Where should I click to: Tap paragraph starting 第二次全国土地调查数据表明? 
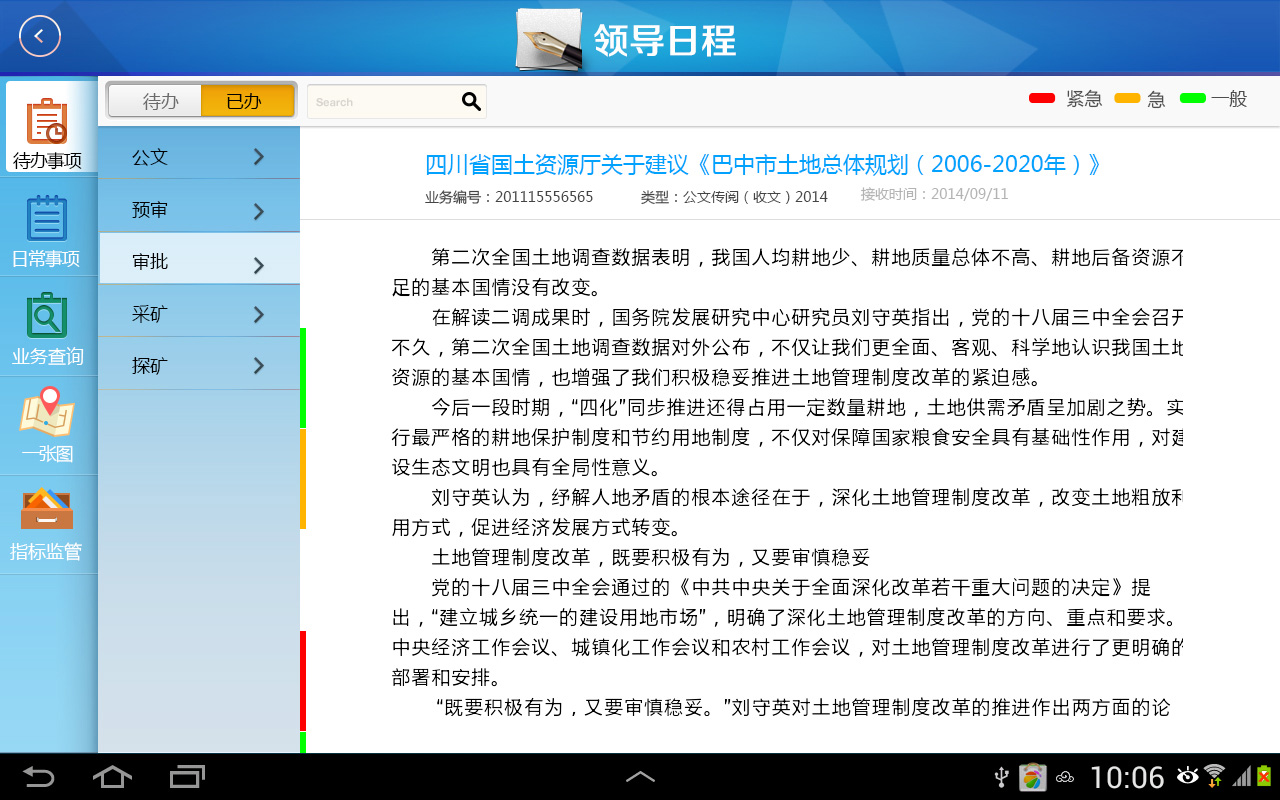click(788, 273)
